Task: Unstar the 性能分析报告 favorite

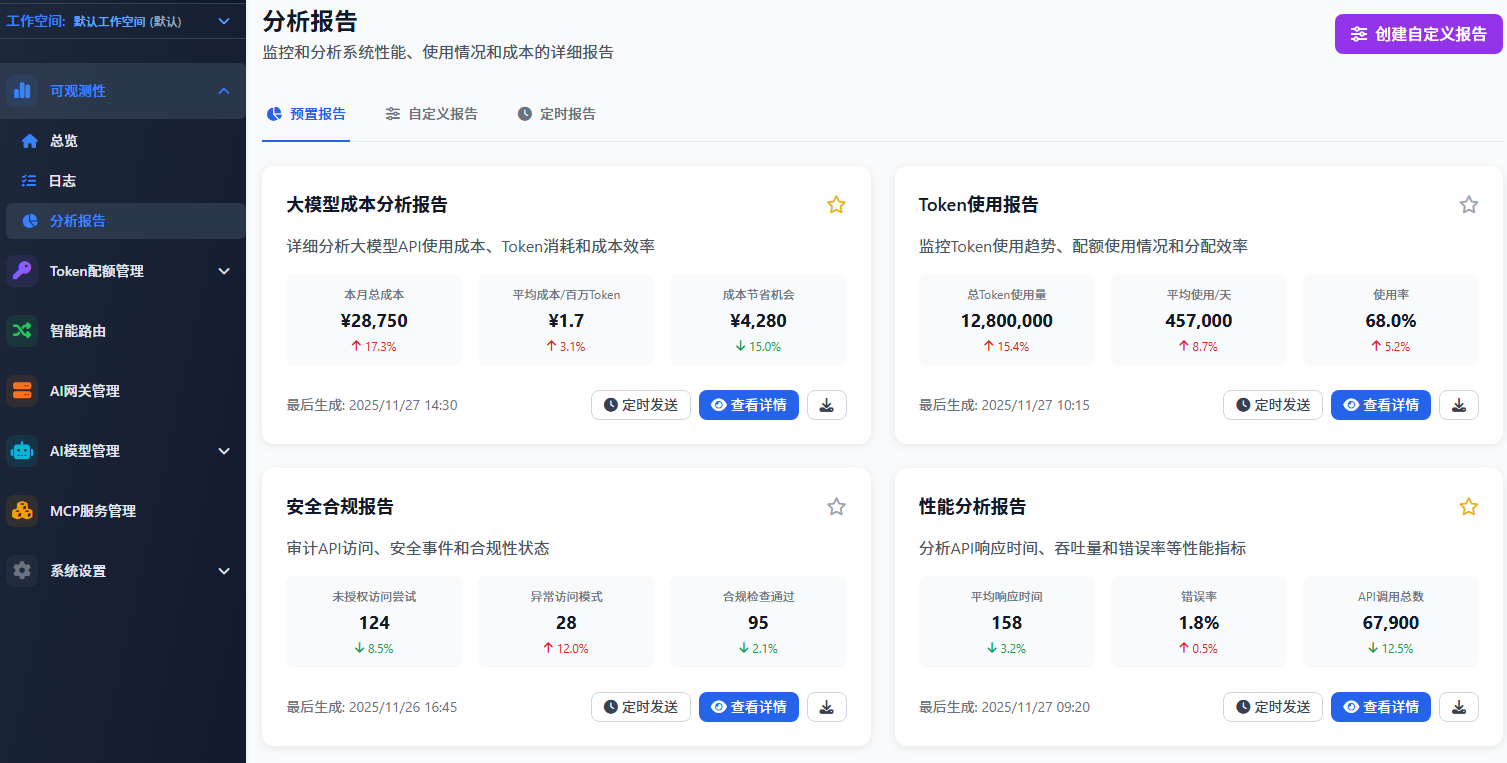Action: click(x=1468, y=507)
